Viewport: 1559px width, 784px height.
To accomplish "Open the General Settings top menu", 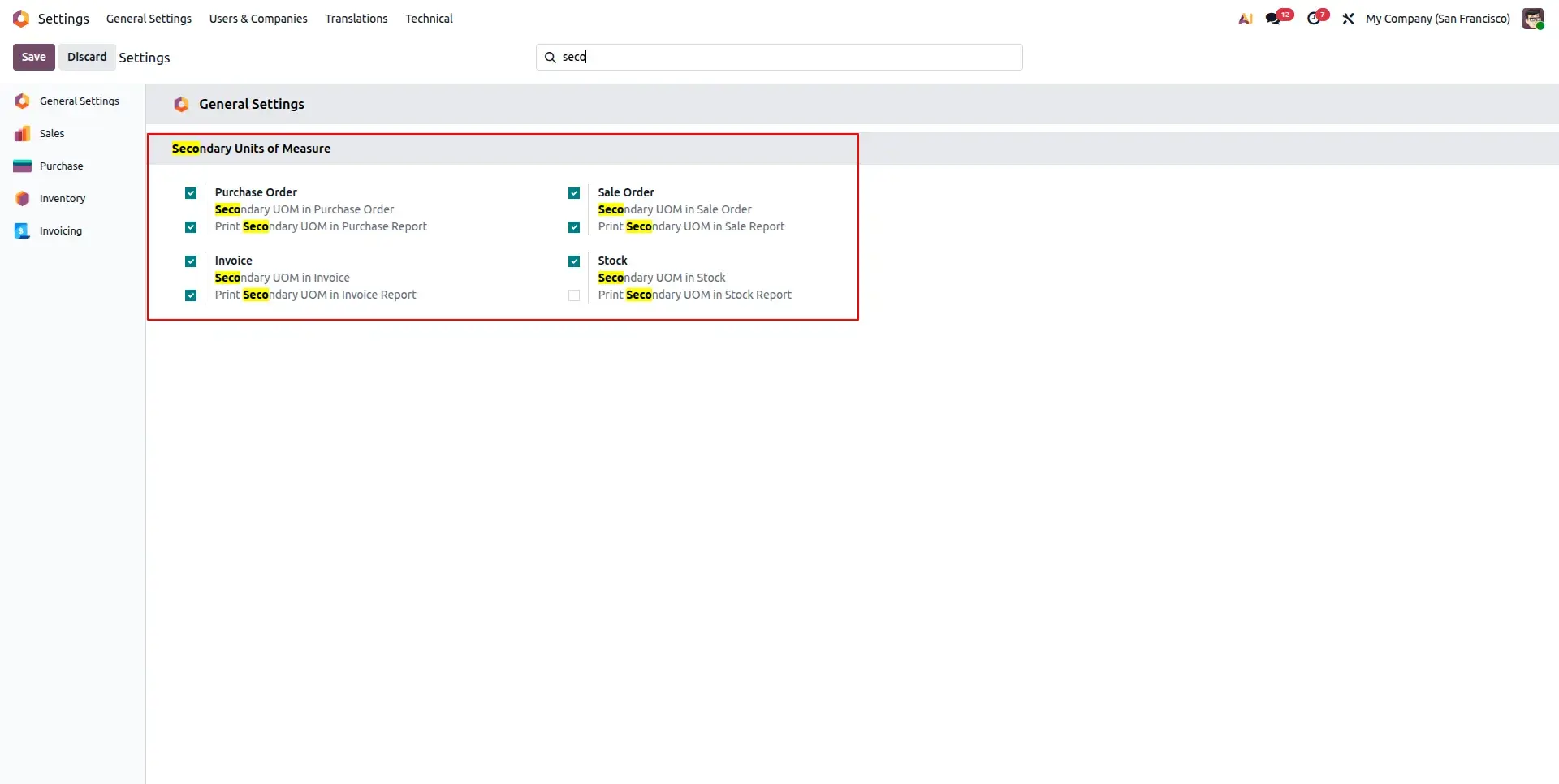I will [x=149, y=19].
